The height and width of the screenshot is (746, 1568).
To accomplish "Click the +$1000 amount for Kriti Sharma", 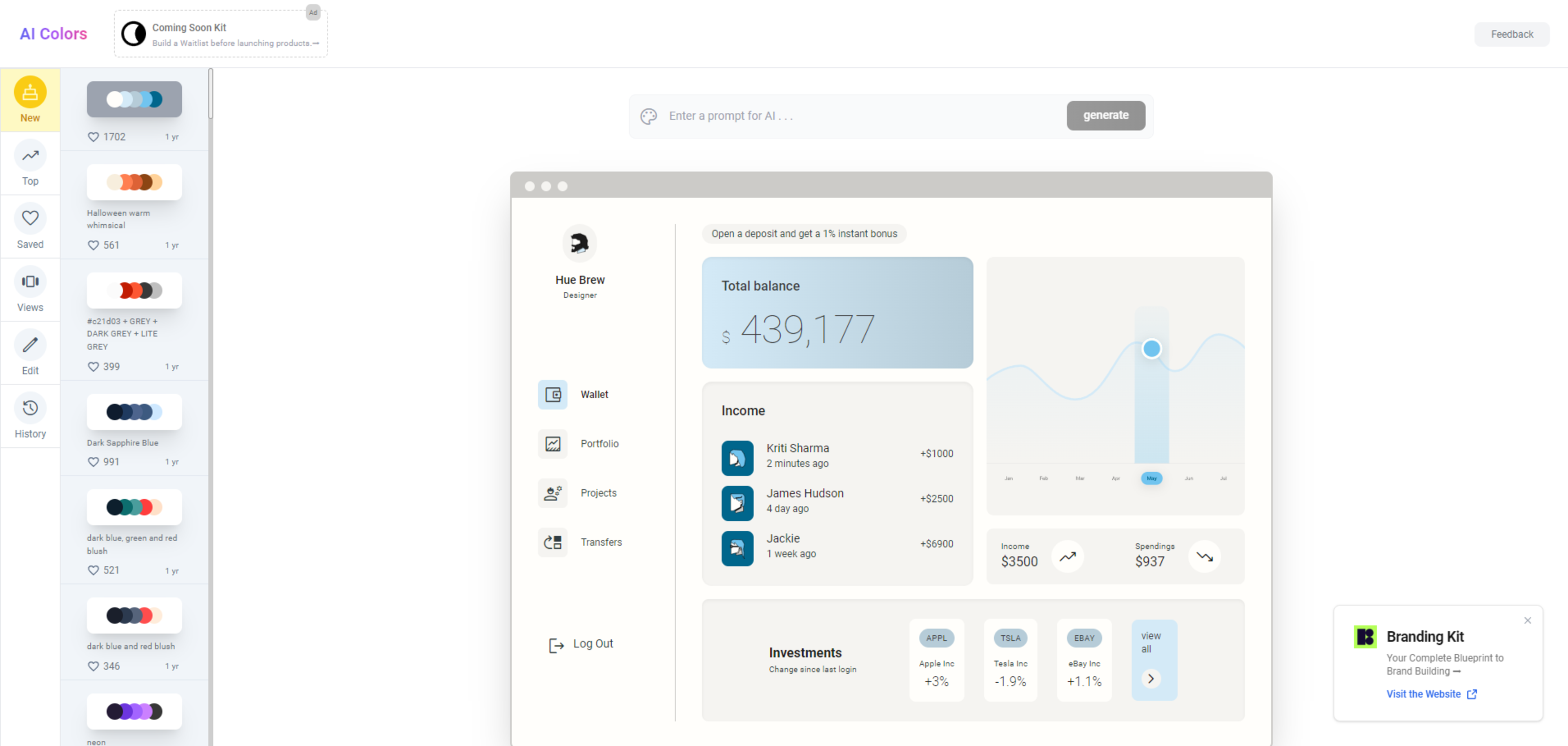I will [936, 454].
